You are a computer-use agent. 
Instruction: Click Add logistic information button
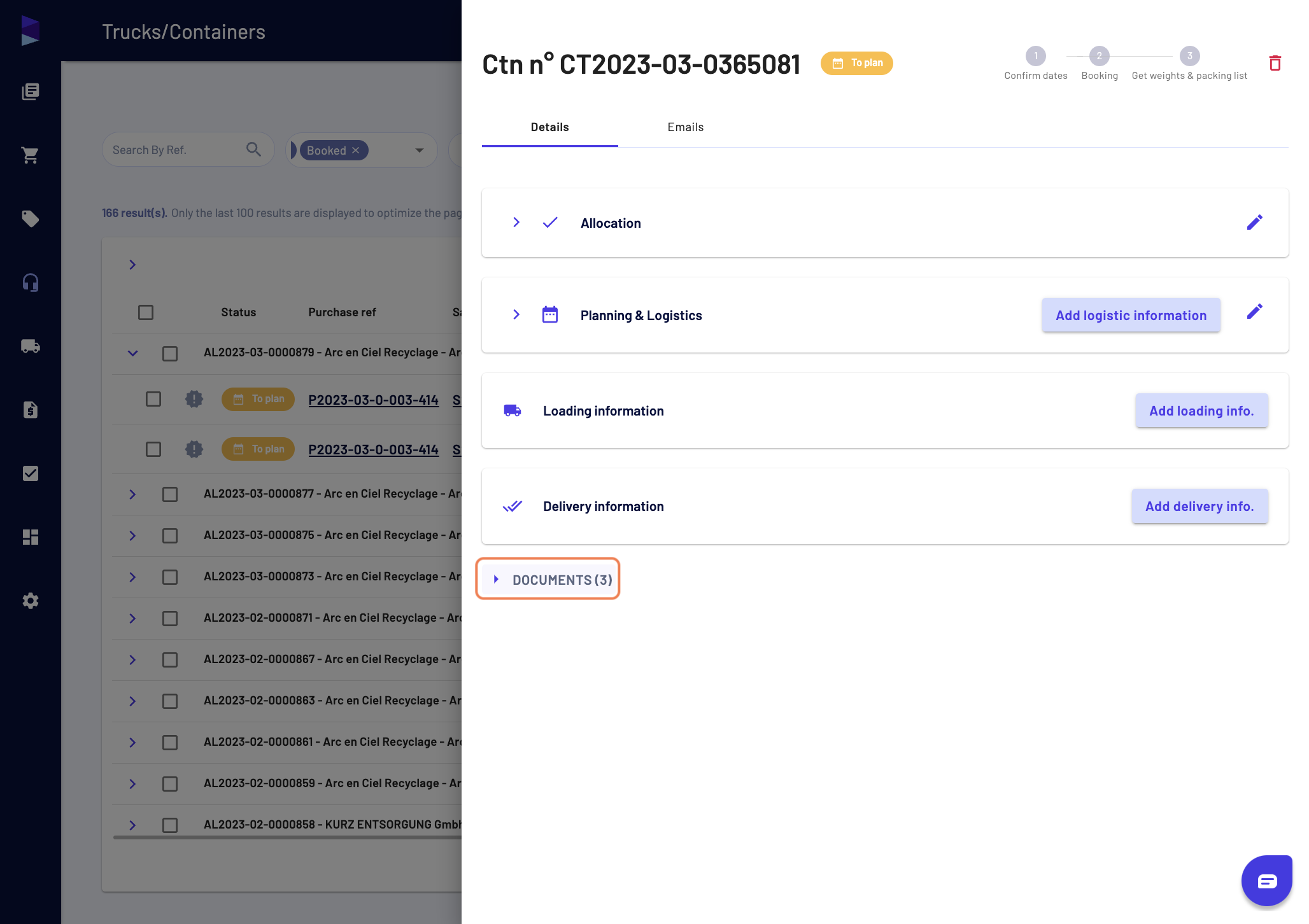(x=1131, y=315)
